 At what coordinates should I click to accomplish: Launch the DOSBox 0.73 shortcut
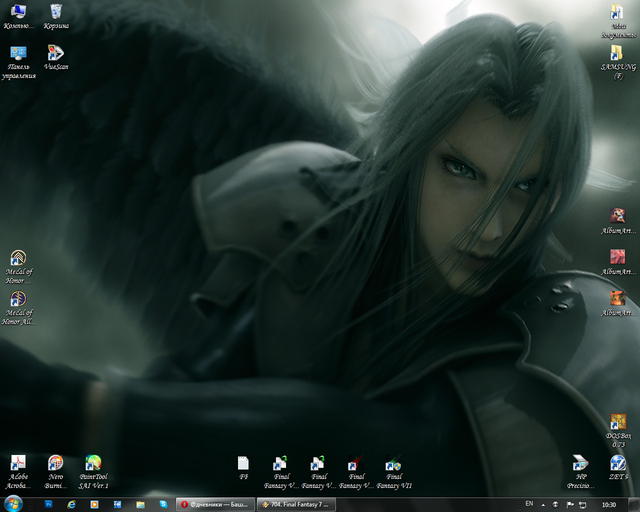(x=618, y=430)
